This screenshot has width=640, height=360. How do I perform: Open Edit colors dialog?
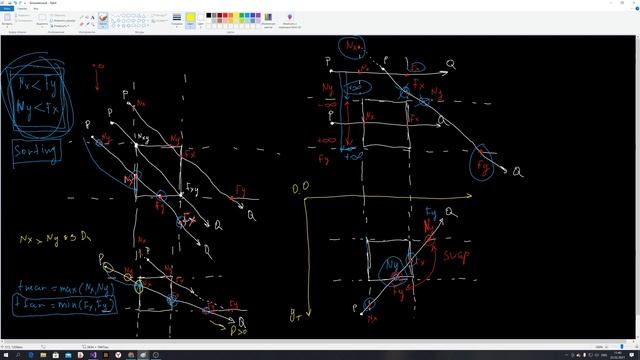[268, 20]
